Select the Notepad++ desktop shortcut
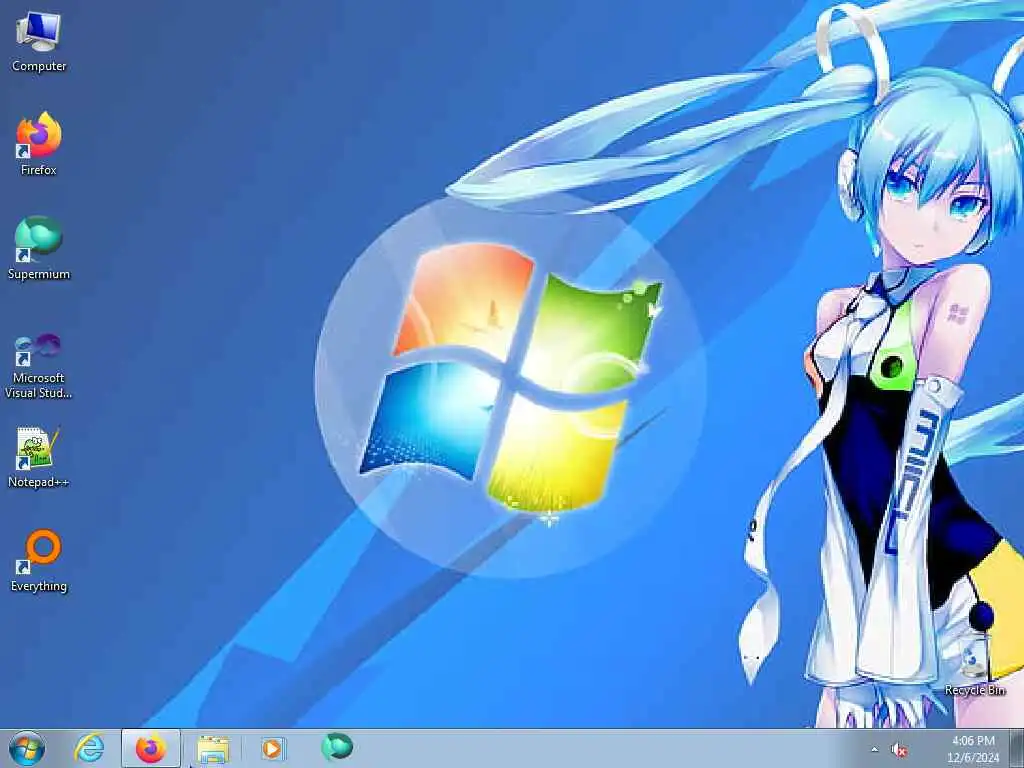The width and height of the screenshot is (1024, 768). point(39,457)
